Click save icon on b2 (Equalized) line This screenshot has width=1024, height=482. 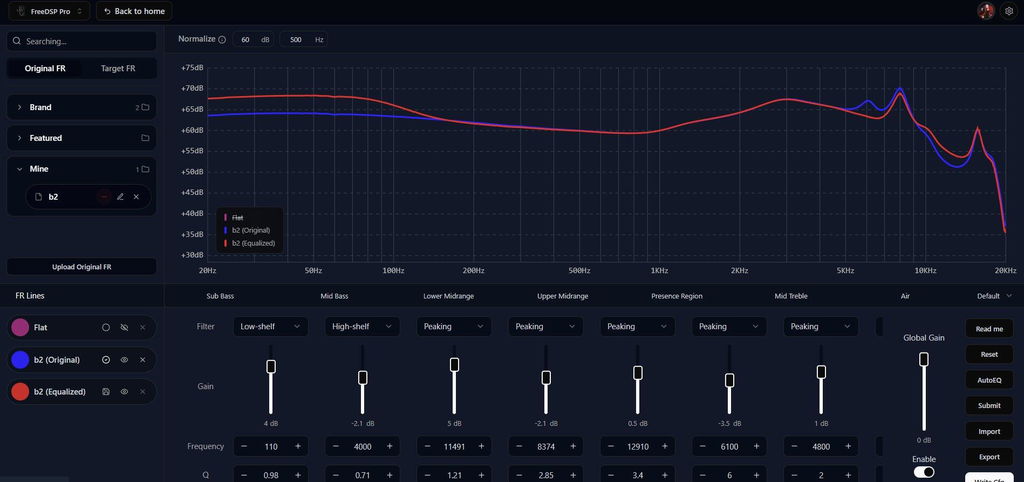106,392
